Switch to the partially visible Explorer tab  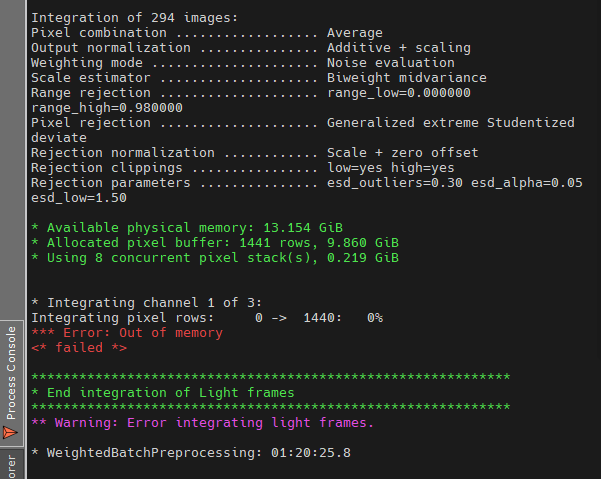[x=11, y=464]
